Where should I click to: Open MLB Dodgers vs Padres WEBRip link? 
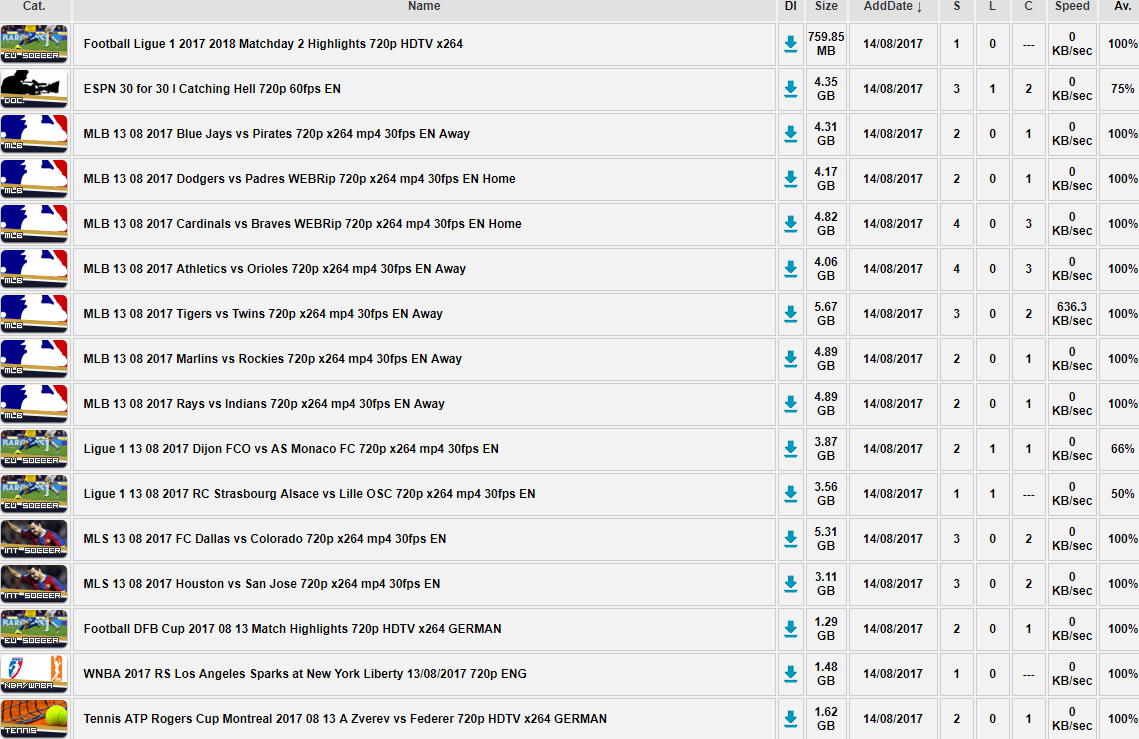[299, 179]
